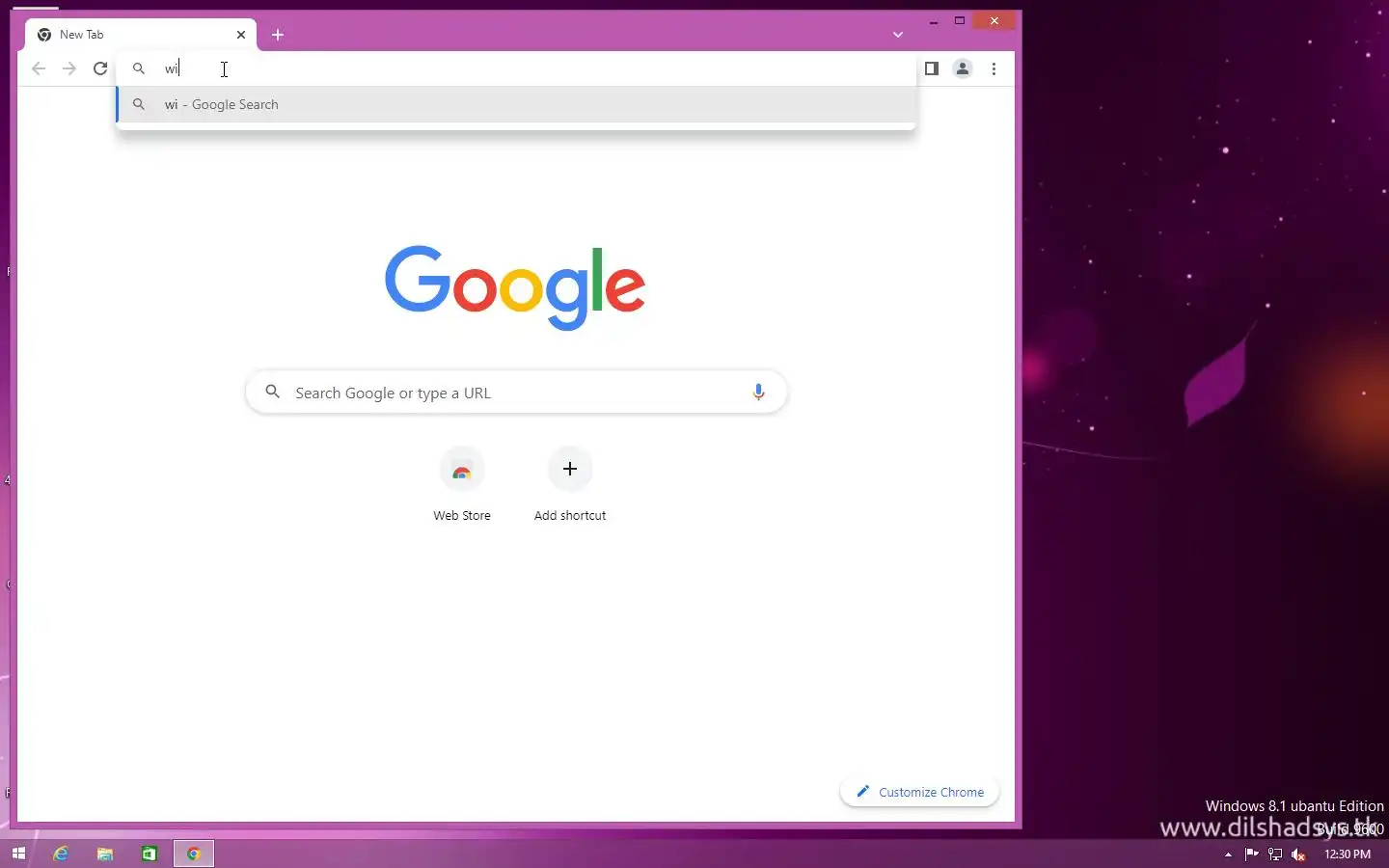Show hidden system tray icons

click(1228, 854)
